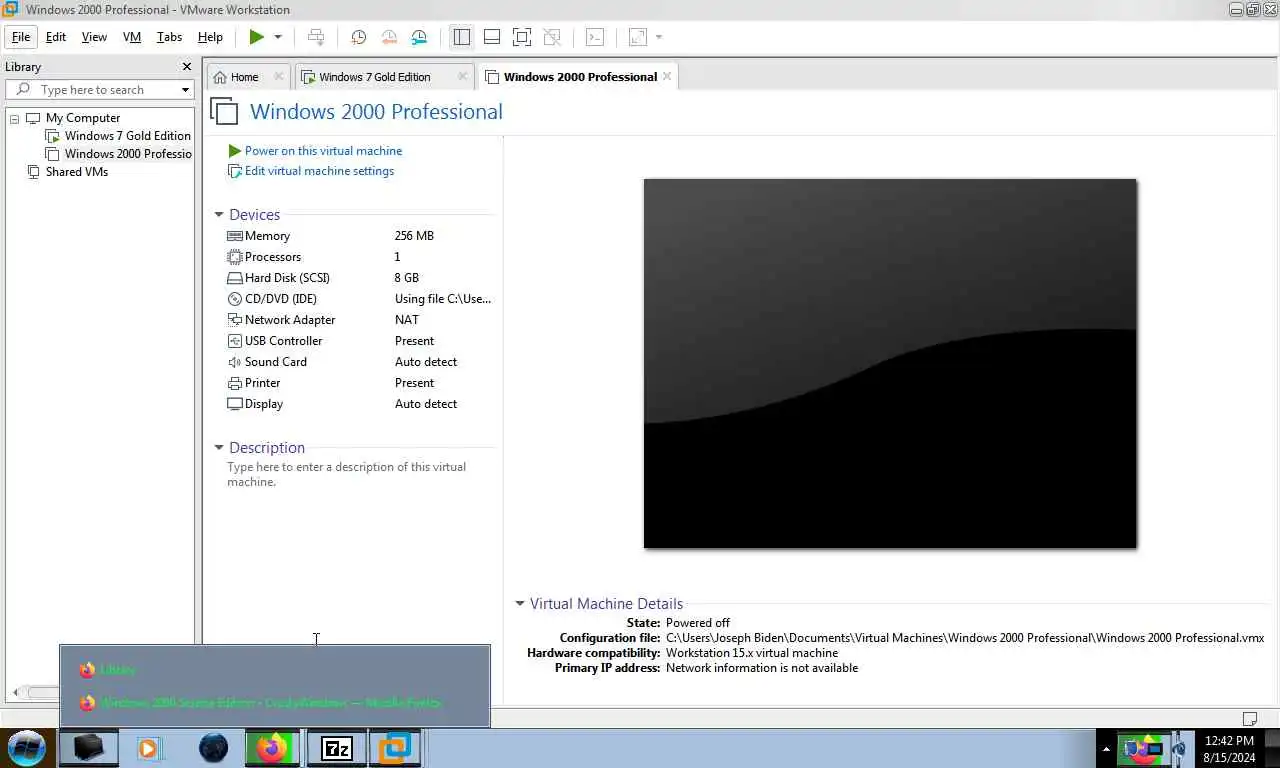Click the Firefox taskbar icon
The height and width of the screenshot is (768, 1280).
pos(271,748)
